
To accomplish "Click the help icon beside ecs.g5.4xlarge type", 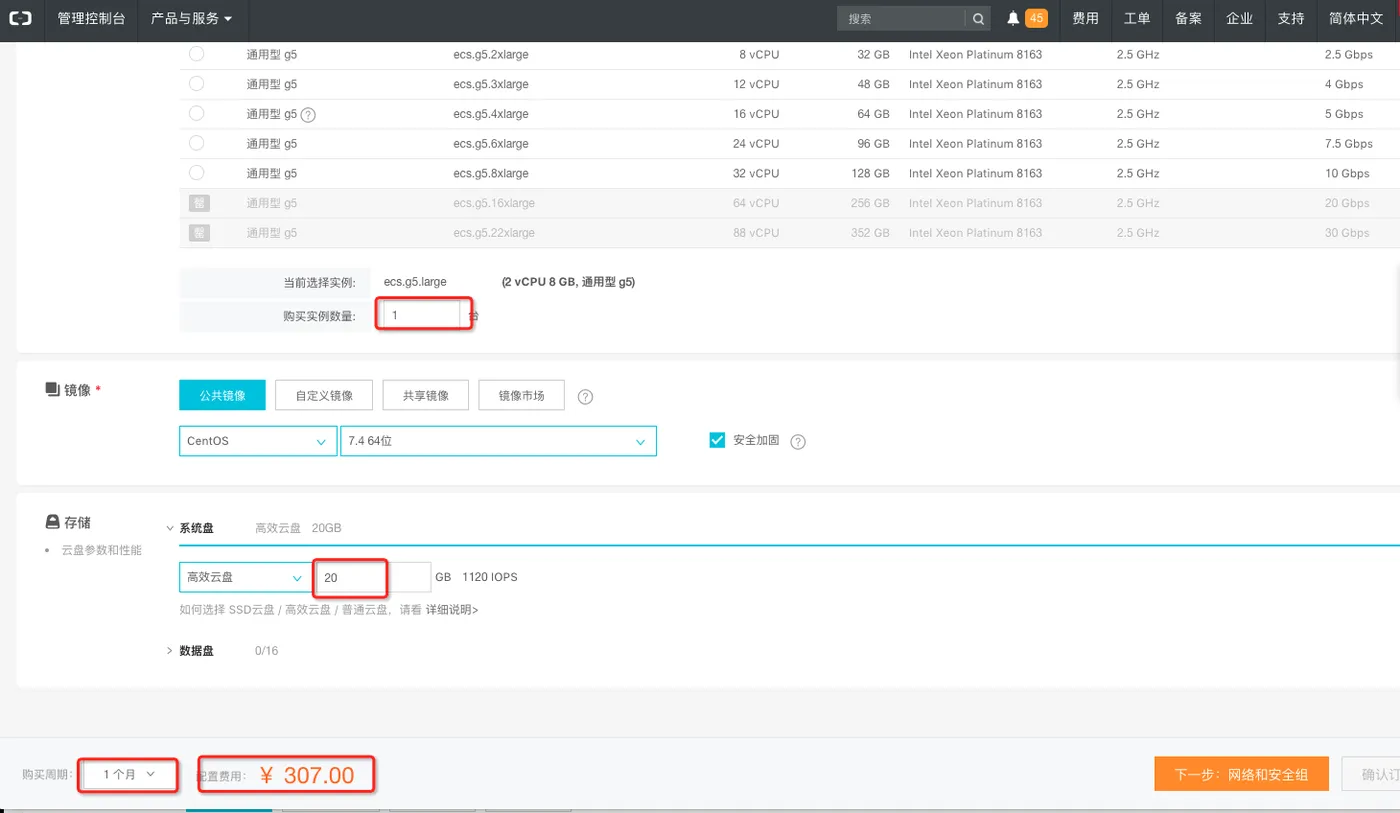I will [x=308, y=114].
